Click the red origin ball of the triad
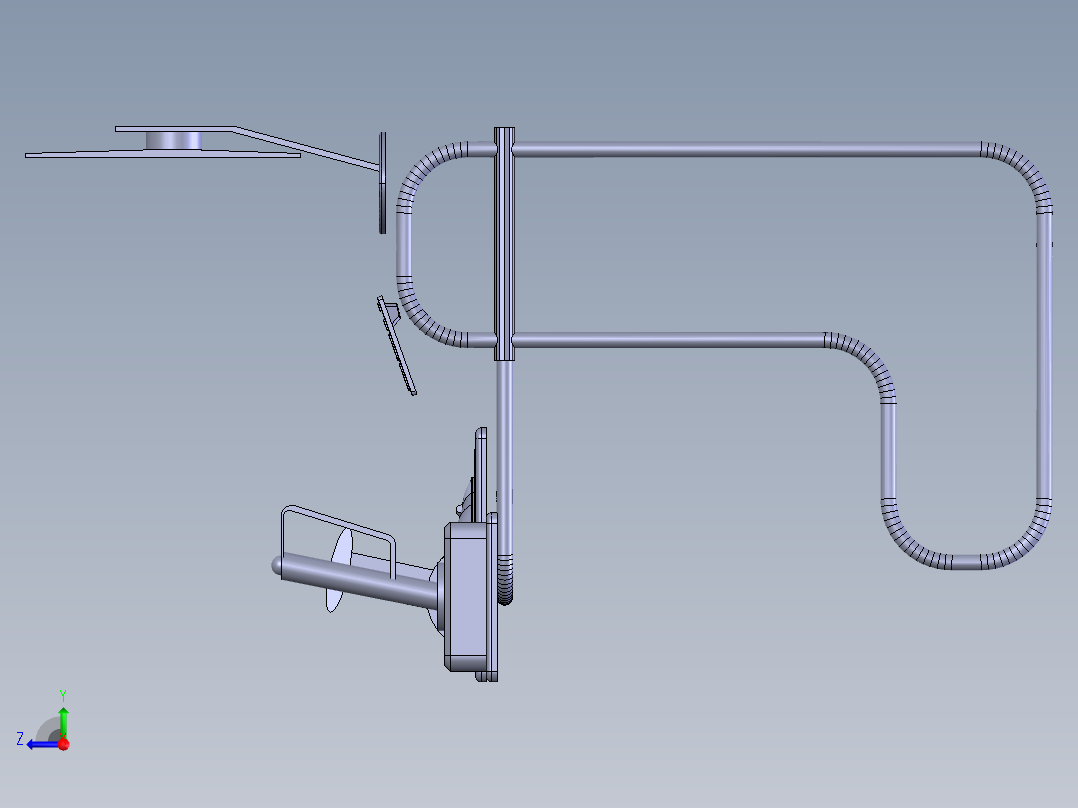The height and width of the screenshot is (808, 1078). pos(64,744)
